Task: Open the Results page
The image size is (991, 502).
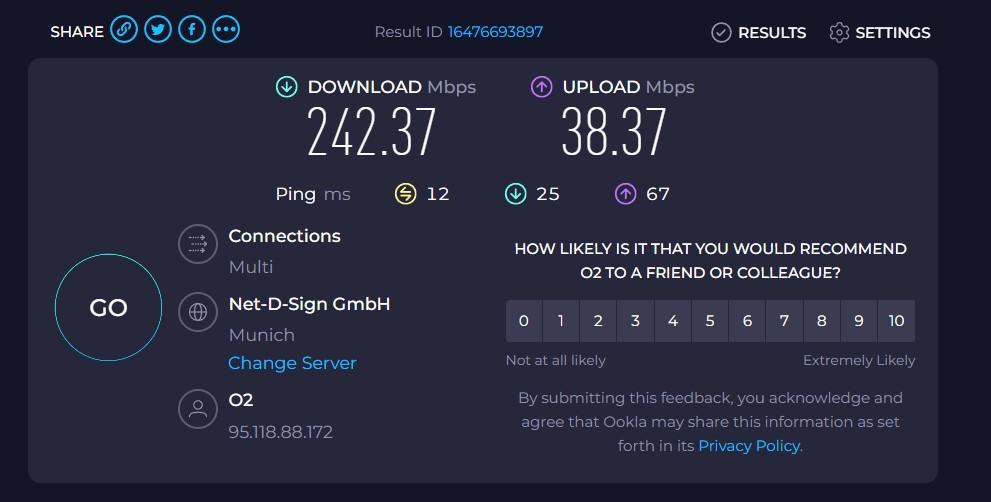Action: click(x=758, y=32)
